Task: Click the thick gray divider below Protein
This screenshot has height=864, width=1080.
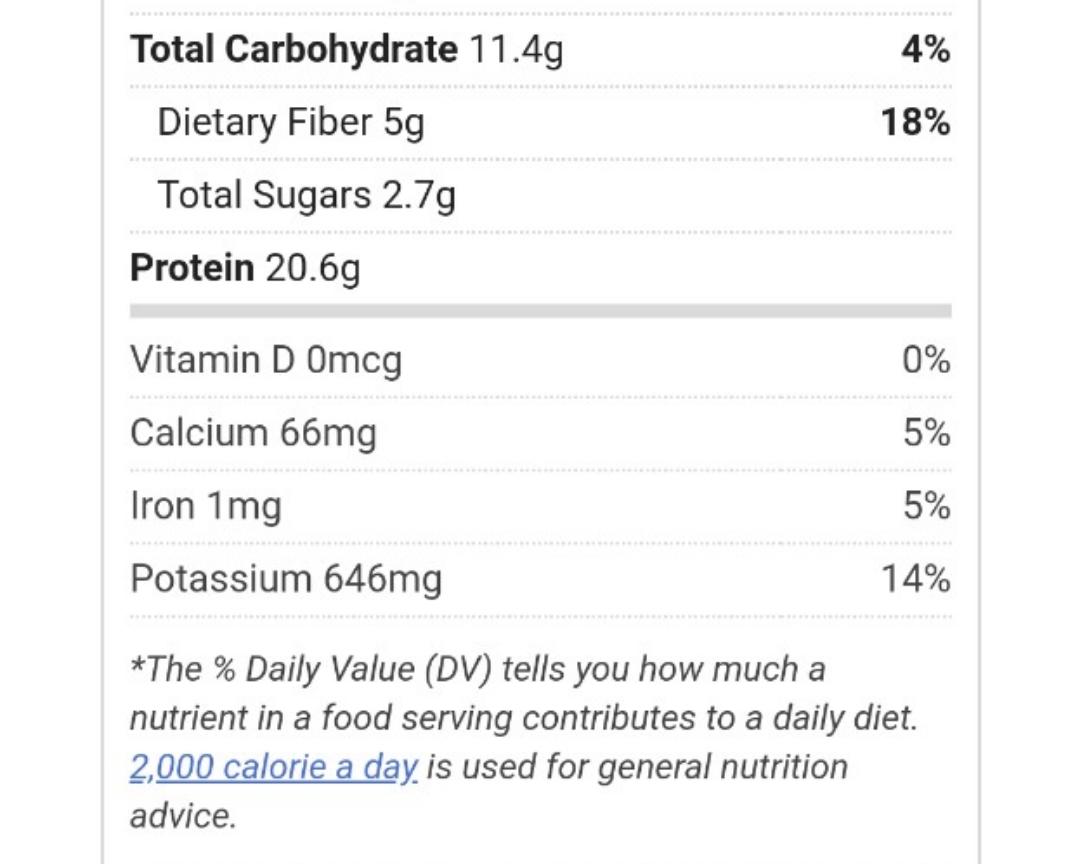Action: tap(540, 312)
